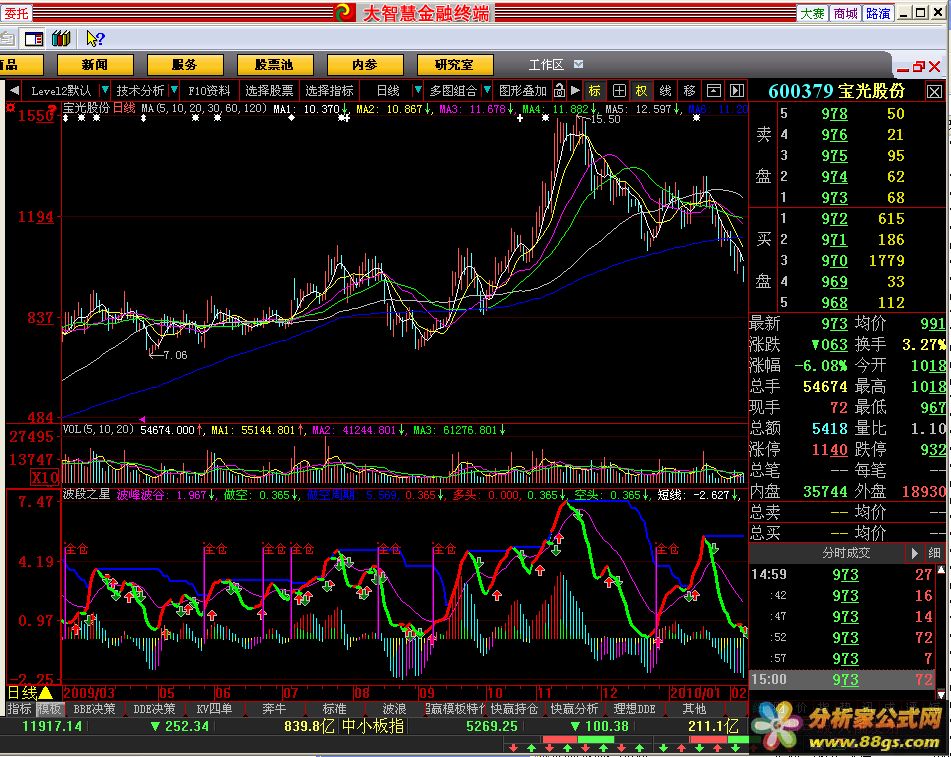Click the 路演 title bar button
The width and height of the screenshot is (951, 757).
[878, 13]
